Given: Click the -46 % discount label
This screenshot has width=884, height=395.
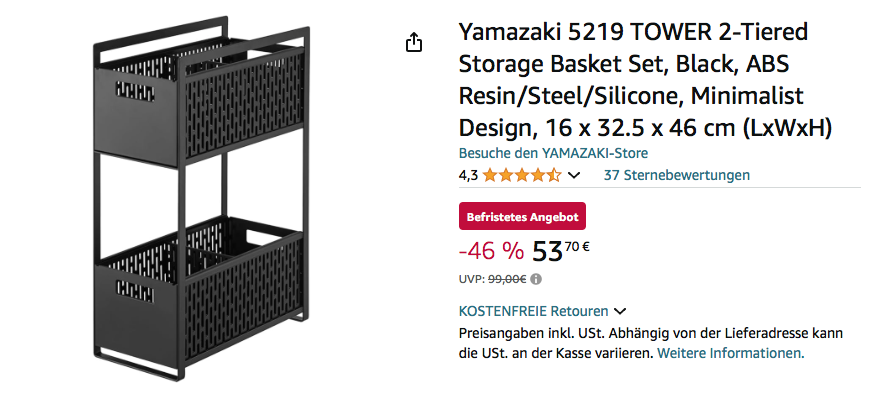Looking at the screenshot, I should 491,251.
